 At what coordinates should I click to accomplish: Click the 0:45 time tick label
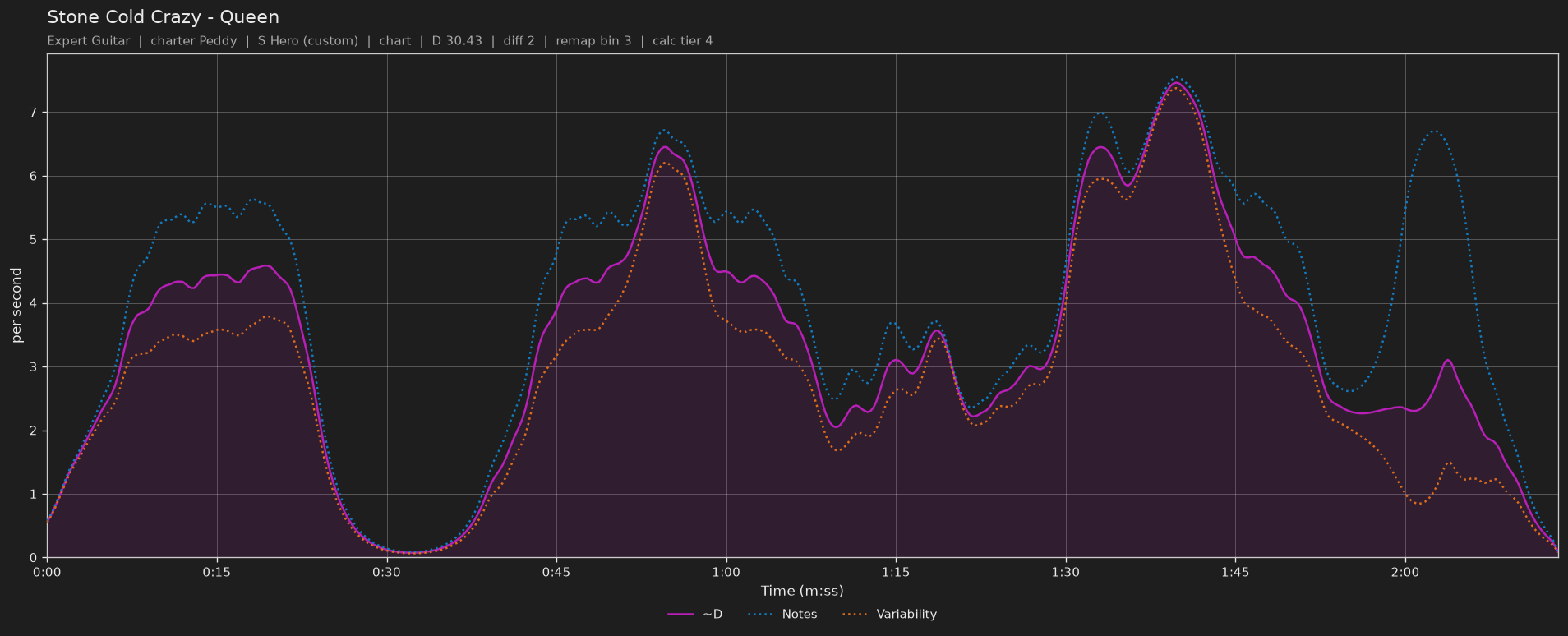coord(556,572)
